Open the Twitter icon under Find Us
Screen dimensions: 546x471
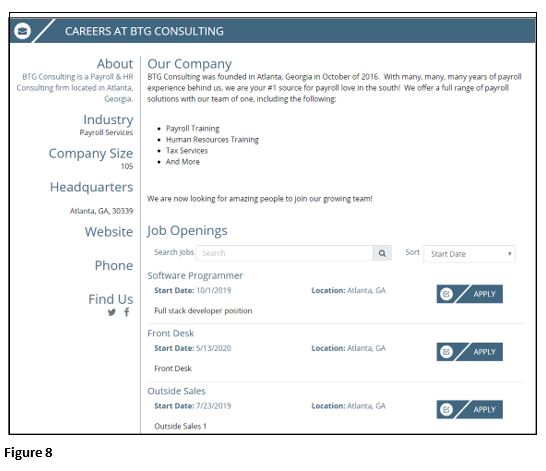111,312
